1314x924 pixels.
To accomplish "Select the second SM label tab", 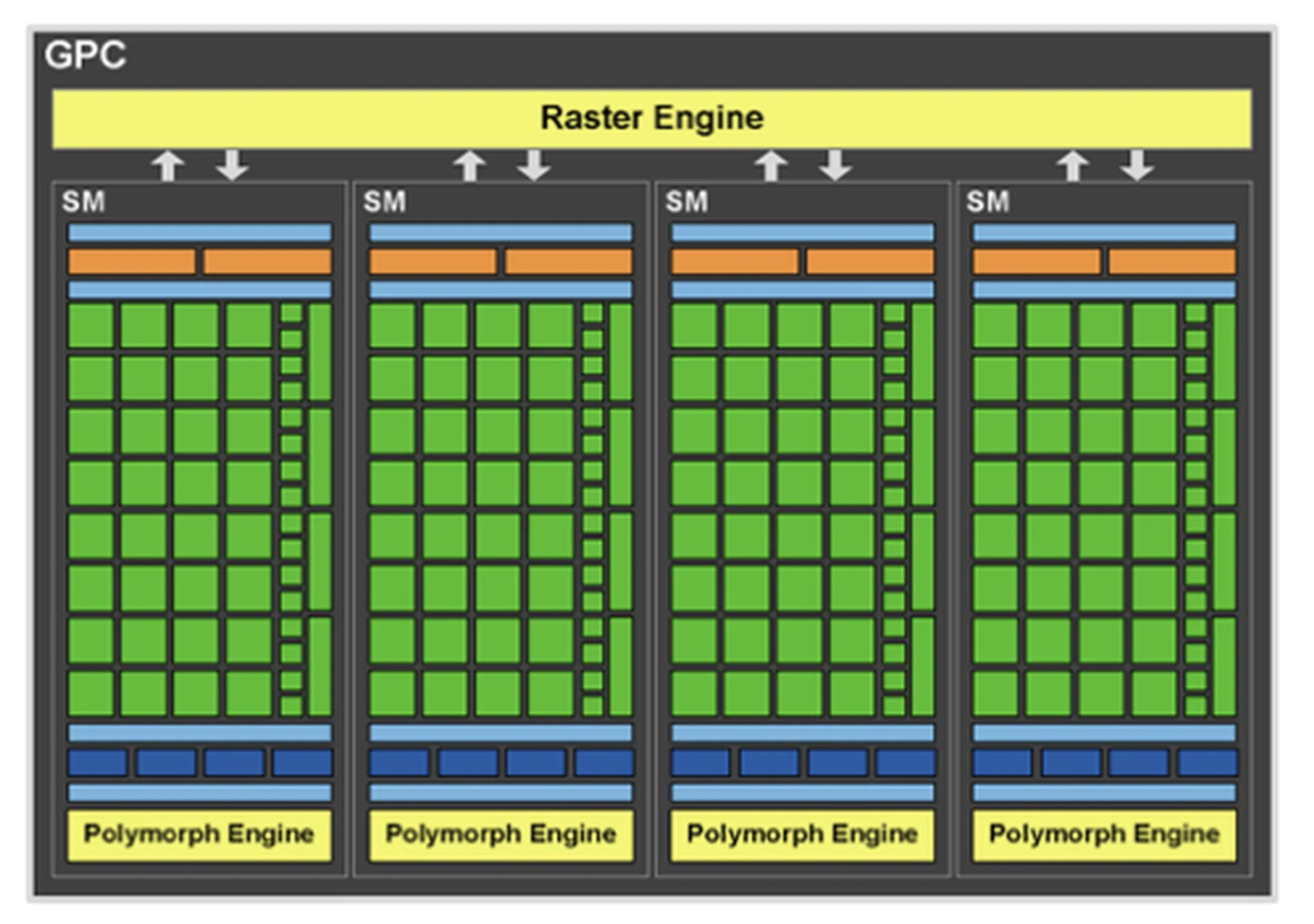I will 383,201.
